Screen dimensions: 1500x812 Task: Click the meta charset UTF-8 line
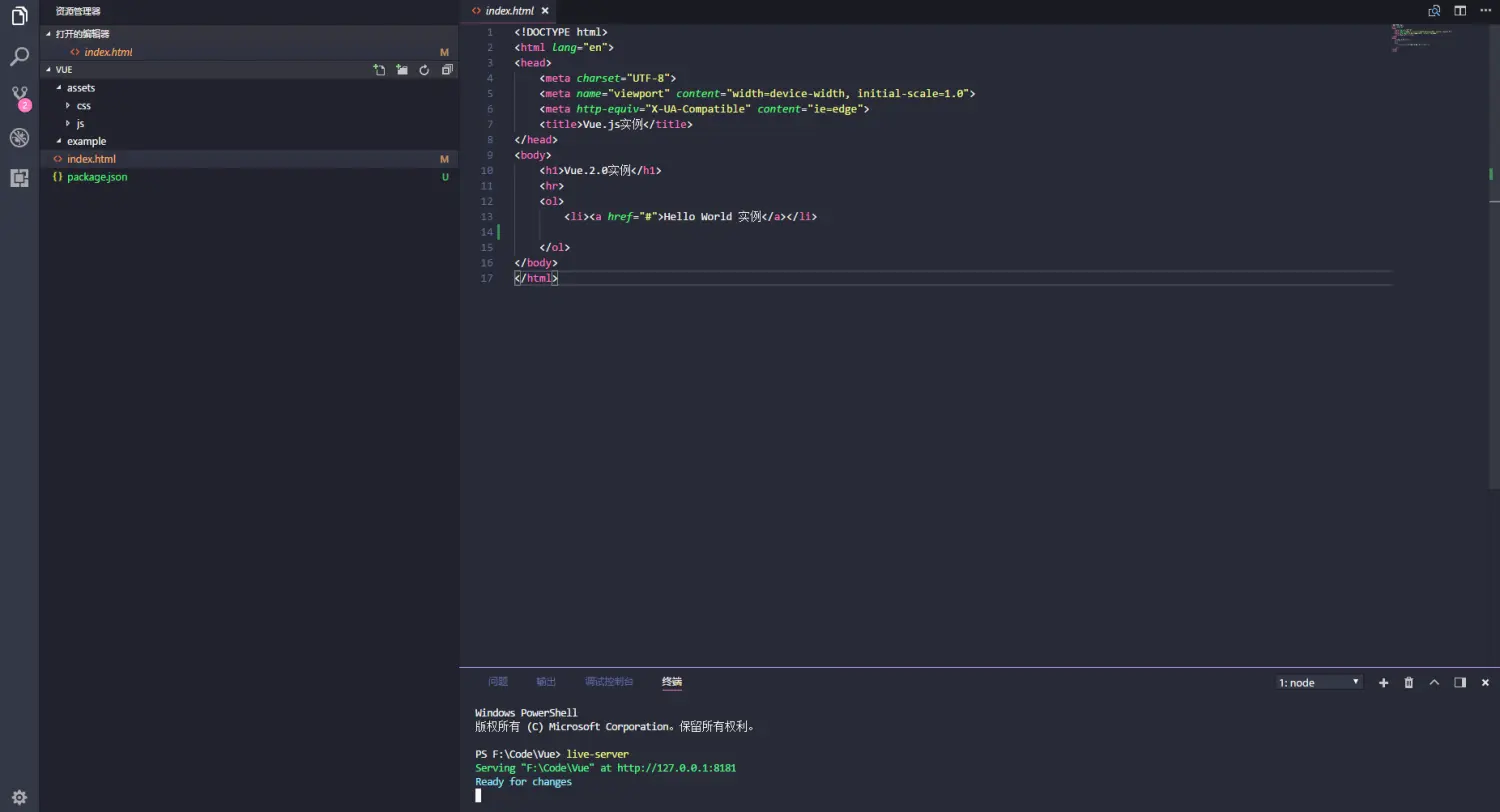click(608, 78)
